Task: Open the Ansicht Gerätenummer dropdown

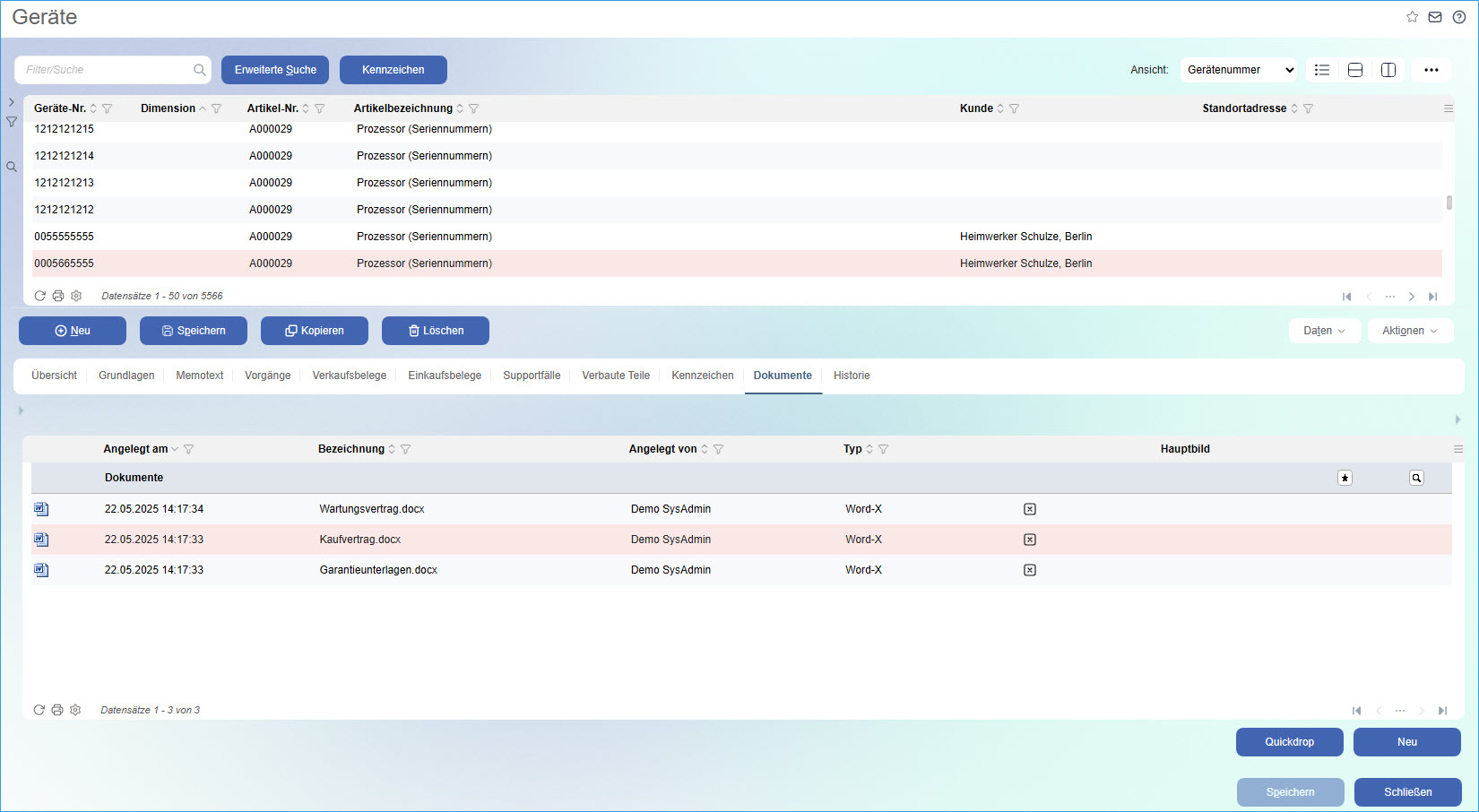Action: click(1239, 70)
